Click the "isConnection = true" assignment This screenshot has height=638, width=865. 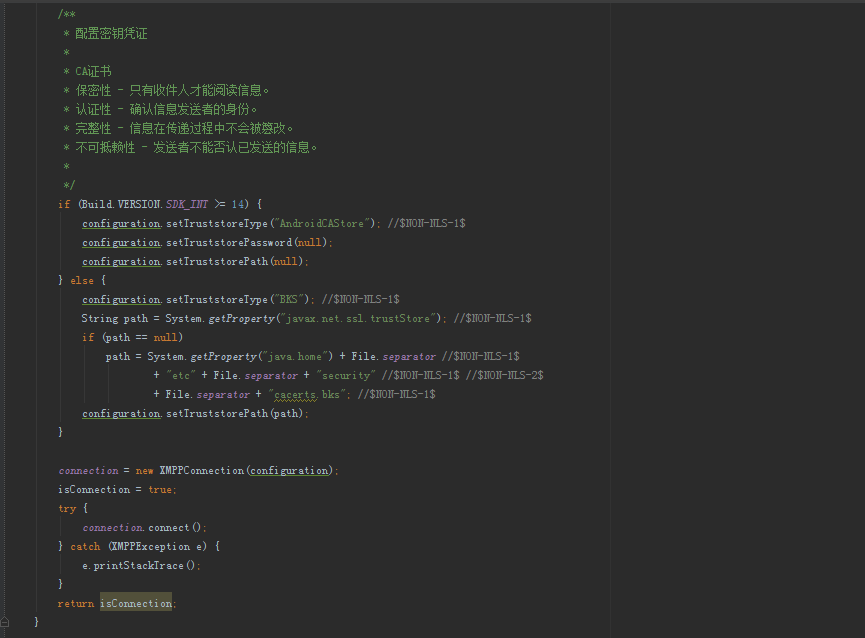(x=115, y=490)
